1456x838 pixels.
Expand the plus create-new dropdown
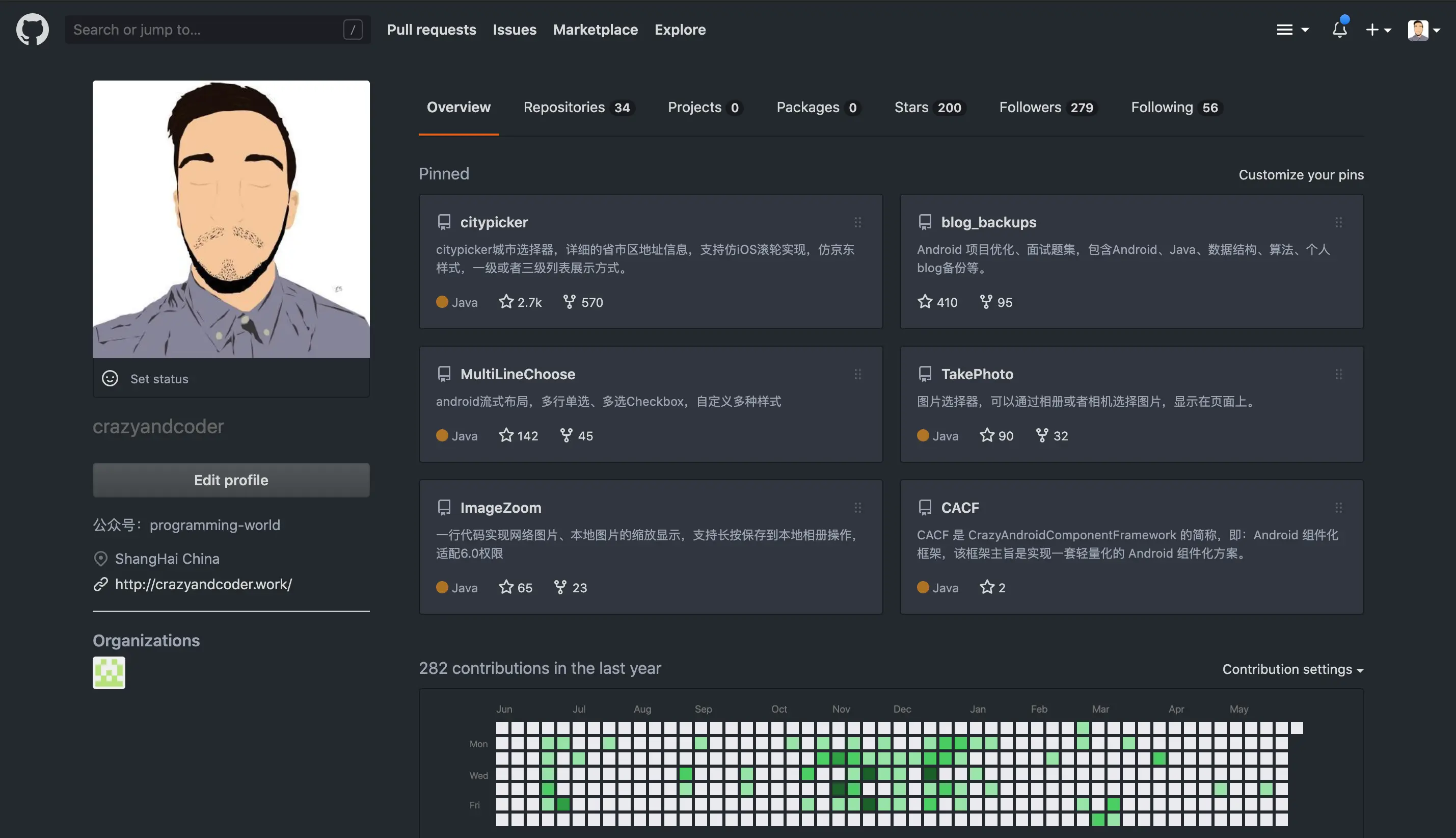tap(1378, 30)
